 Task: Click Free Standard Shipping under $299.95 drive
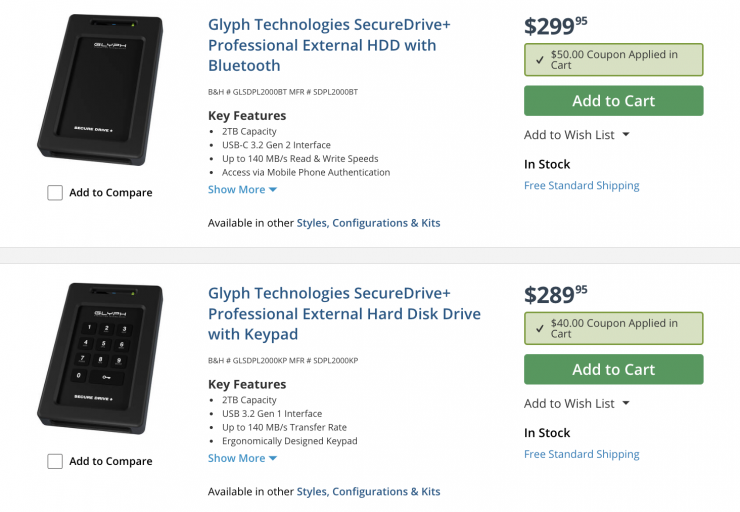[581, 185]
